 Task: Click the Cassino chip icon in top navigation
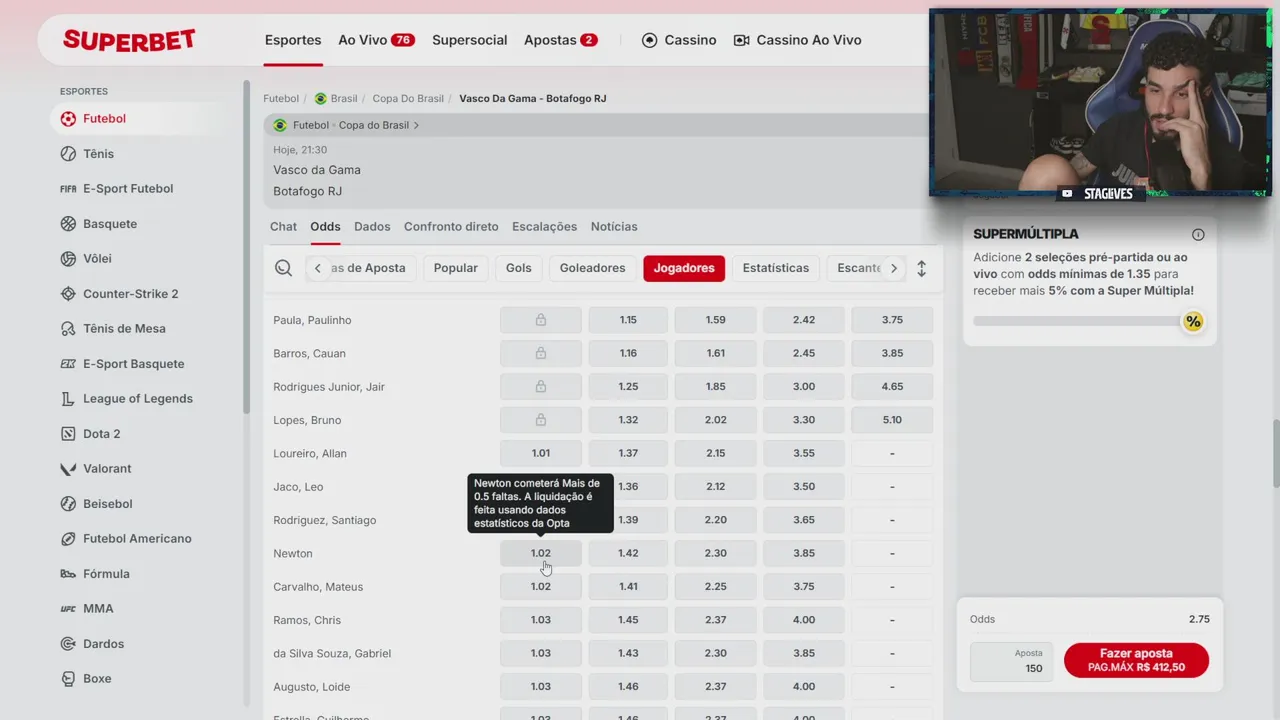(x=650, y=40)
